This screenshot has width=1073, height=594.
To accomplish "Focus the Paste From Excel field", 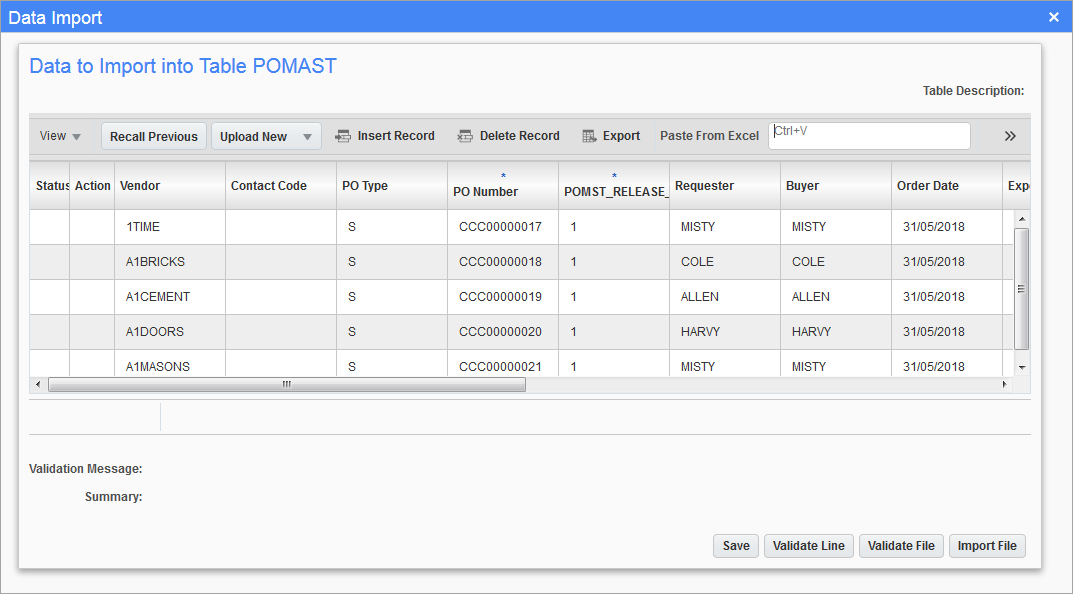I will [868, 136].
